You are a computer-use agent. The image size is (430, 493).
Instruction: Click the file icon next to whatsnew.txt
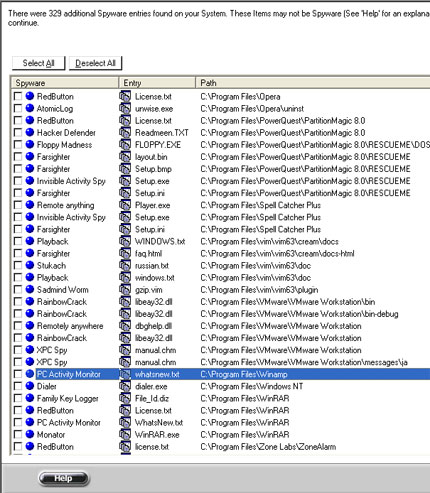[125, 374]
